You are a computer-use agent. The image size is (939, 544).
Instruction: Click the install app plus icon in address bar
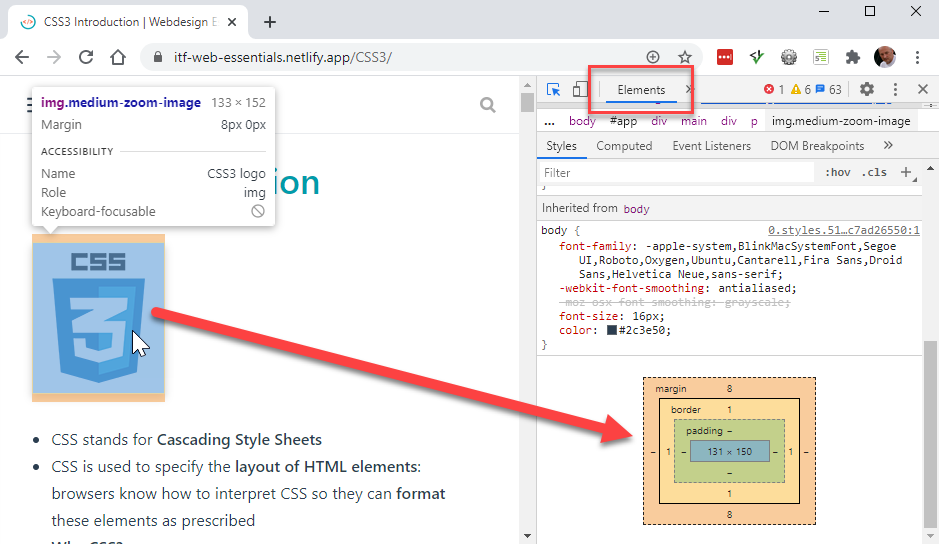click(653, 57)
